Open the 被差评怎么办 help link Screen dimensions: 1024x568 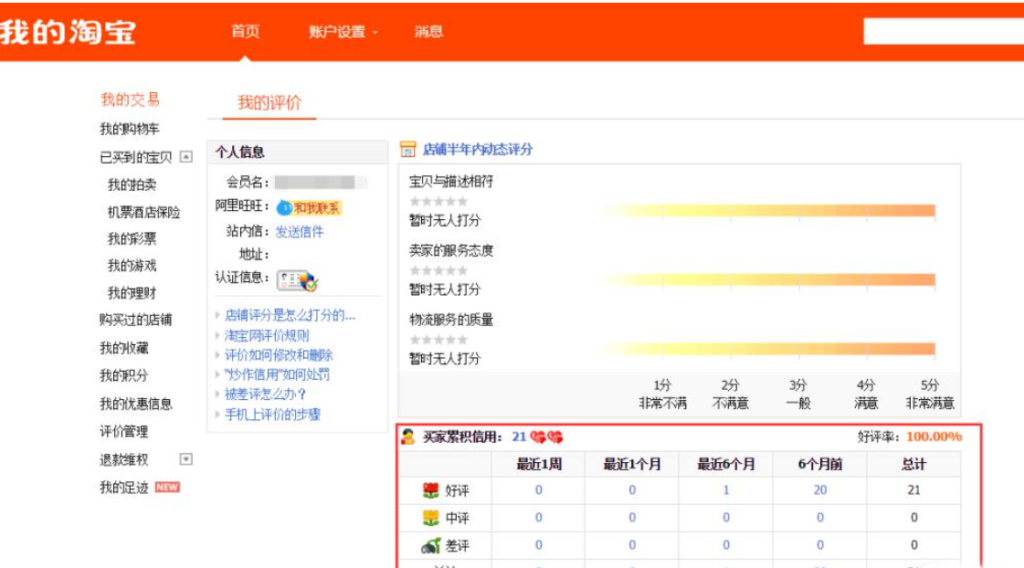pos(265,394)
